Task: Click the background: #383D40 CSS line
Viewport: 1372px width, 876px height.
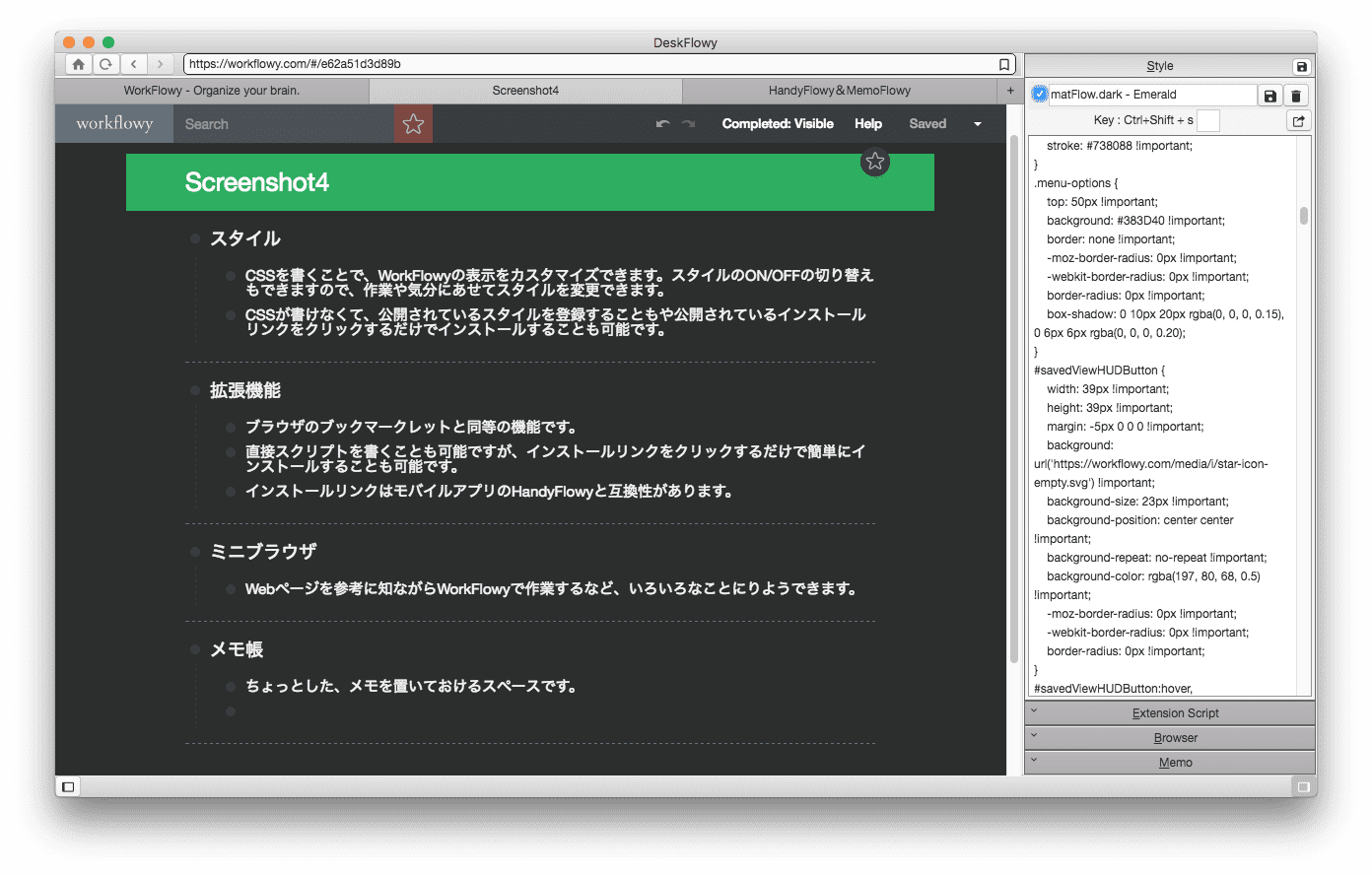Action: pos(1135,221)
